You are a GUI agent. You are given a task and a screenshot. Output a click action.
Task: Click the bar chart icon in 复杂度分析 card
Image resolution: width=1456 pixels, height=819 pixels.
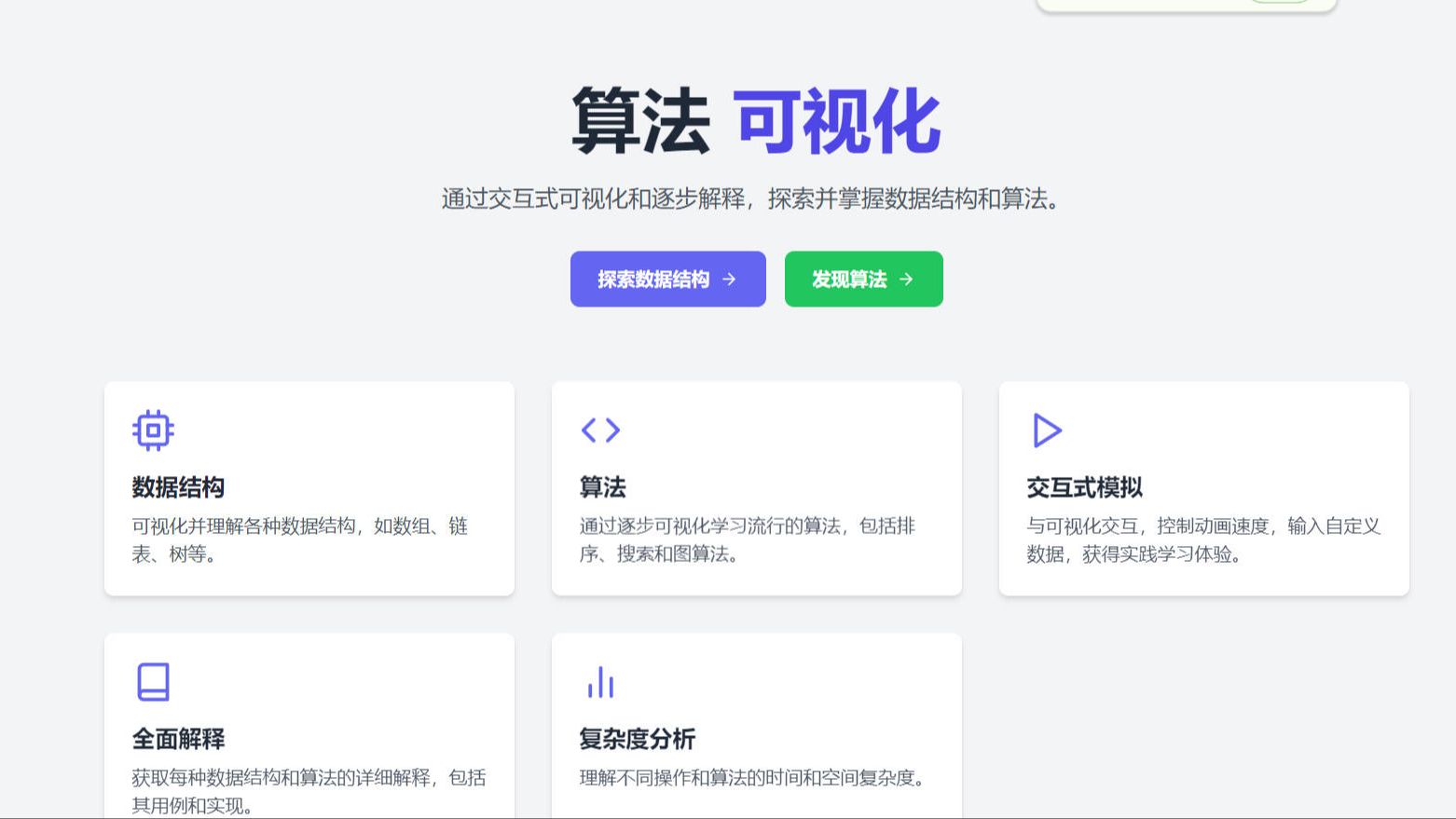600,682
